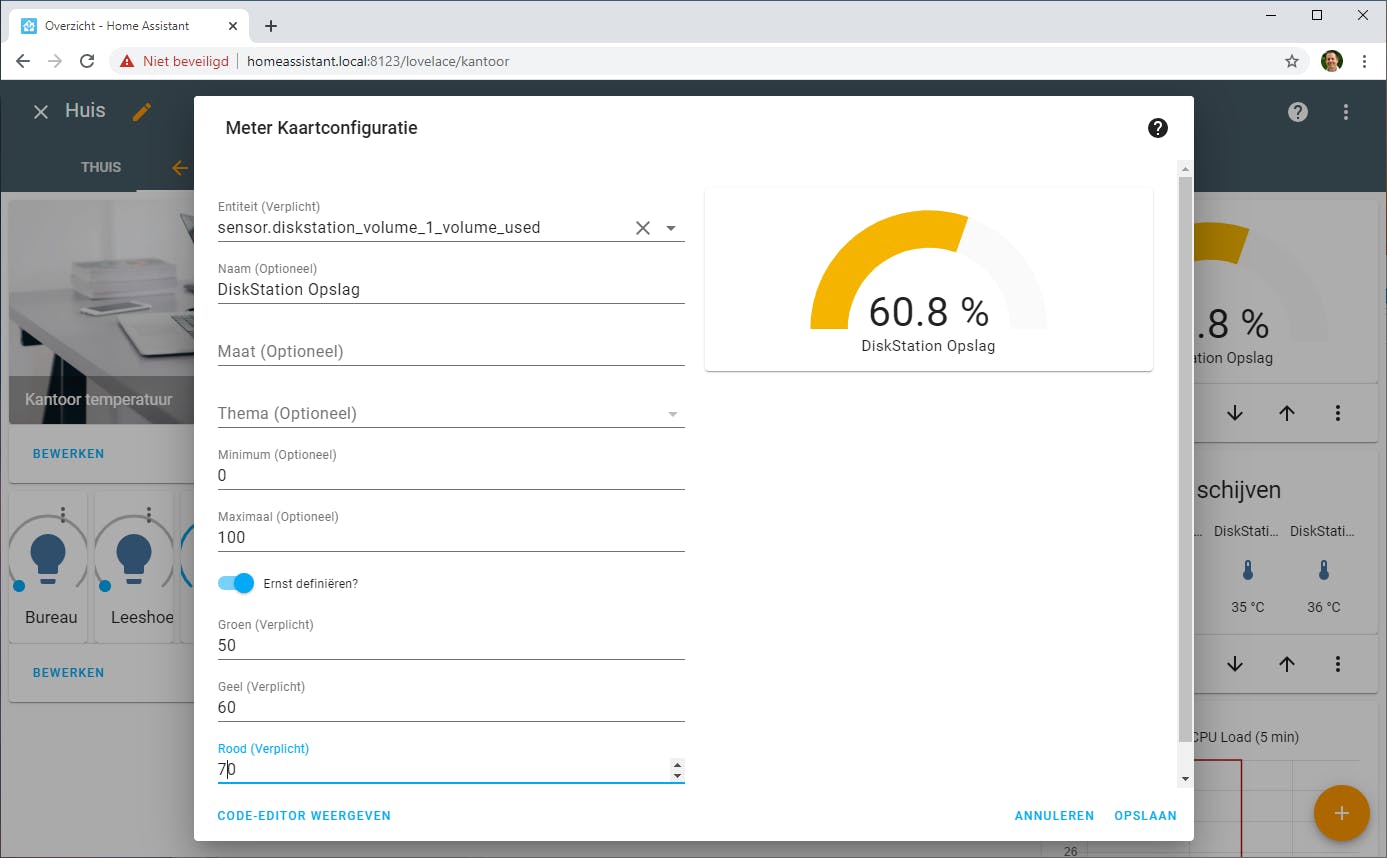Screen dimensions: 1387x858
Task: Reload the page with the browser refresh icon
Action: [87, 61]
